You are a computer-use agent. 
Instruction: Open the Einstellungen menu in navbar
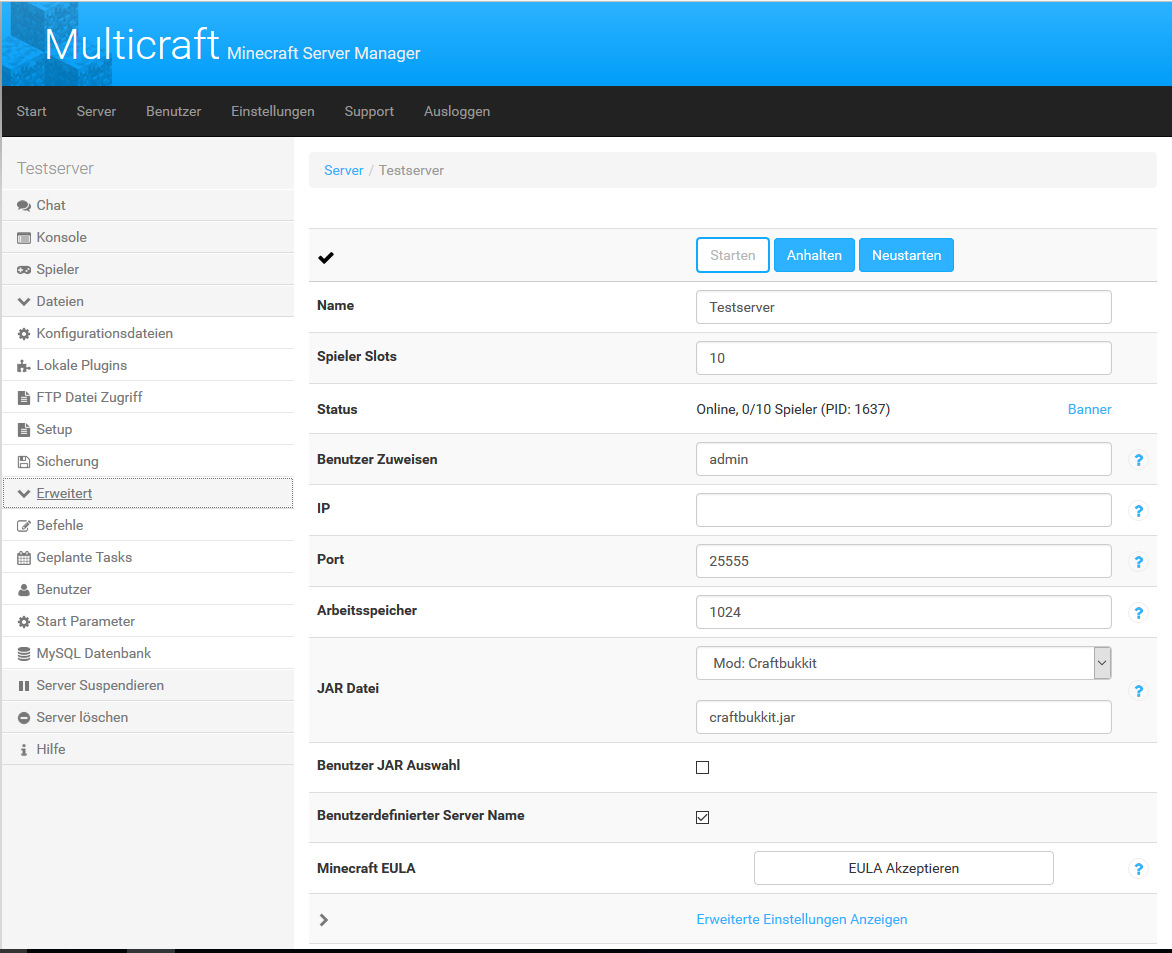tap(272, 111)
